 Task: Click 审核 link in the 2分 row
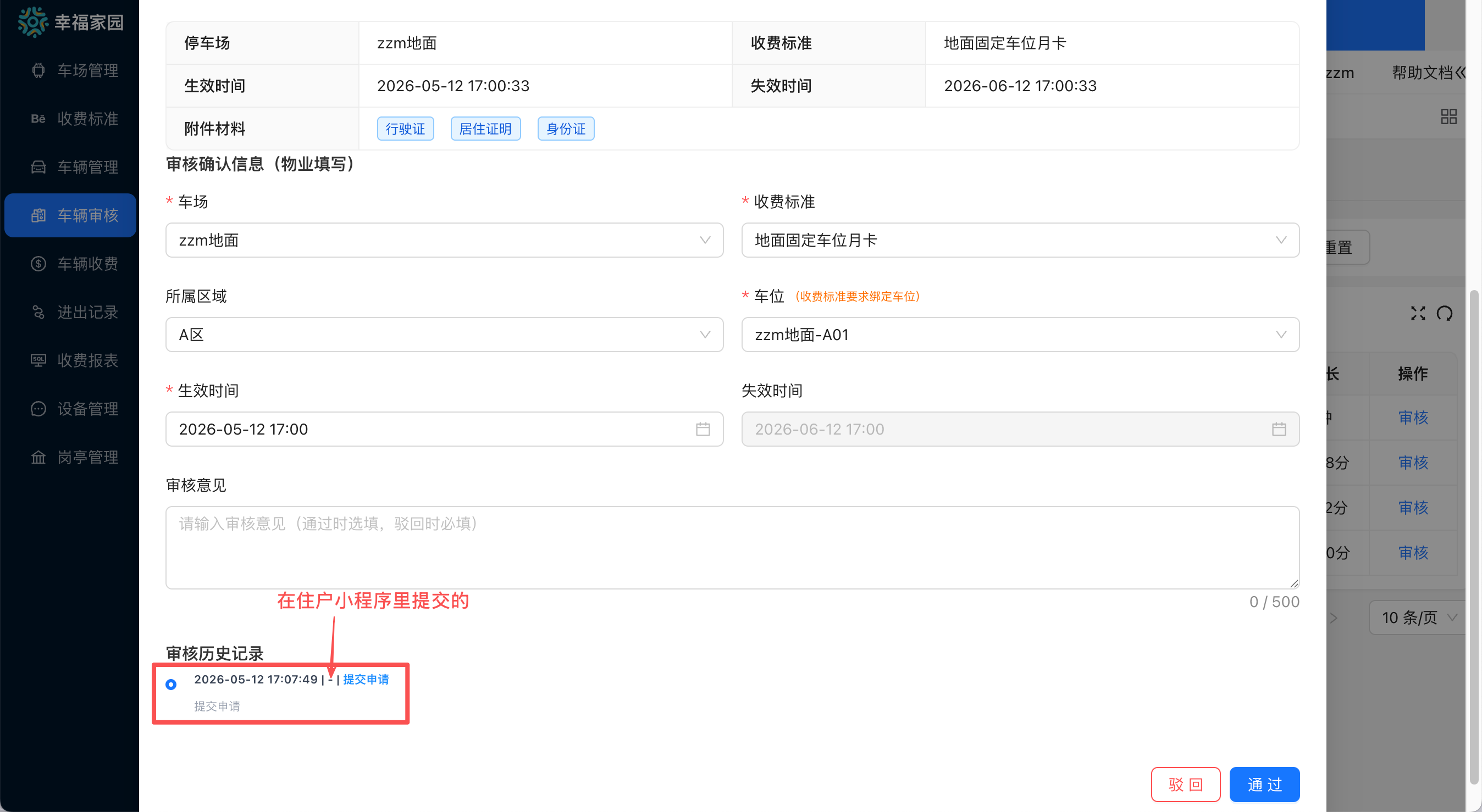coord(1413,507)
